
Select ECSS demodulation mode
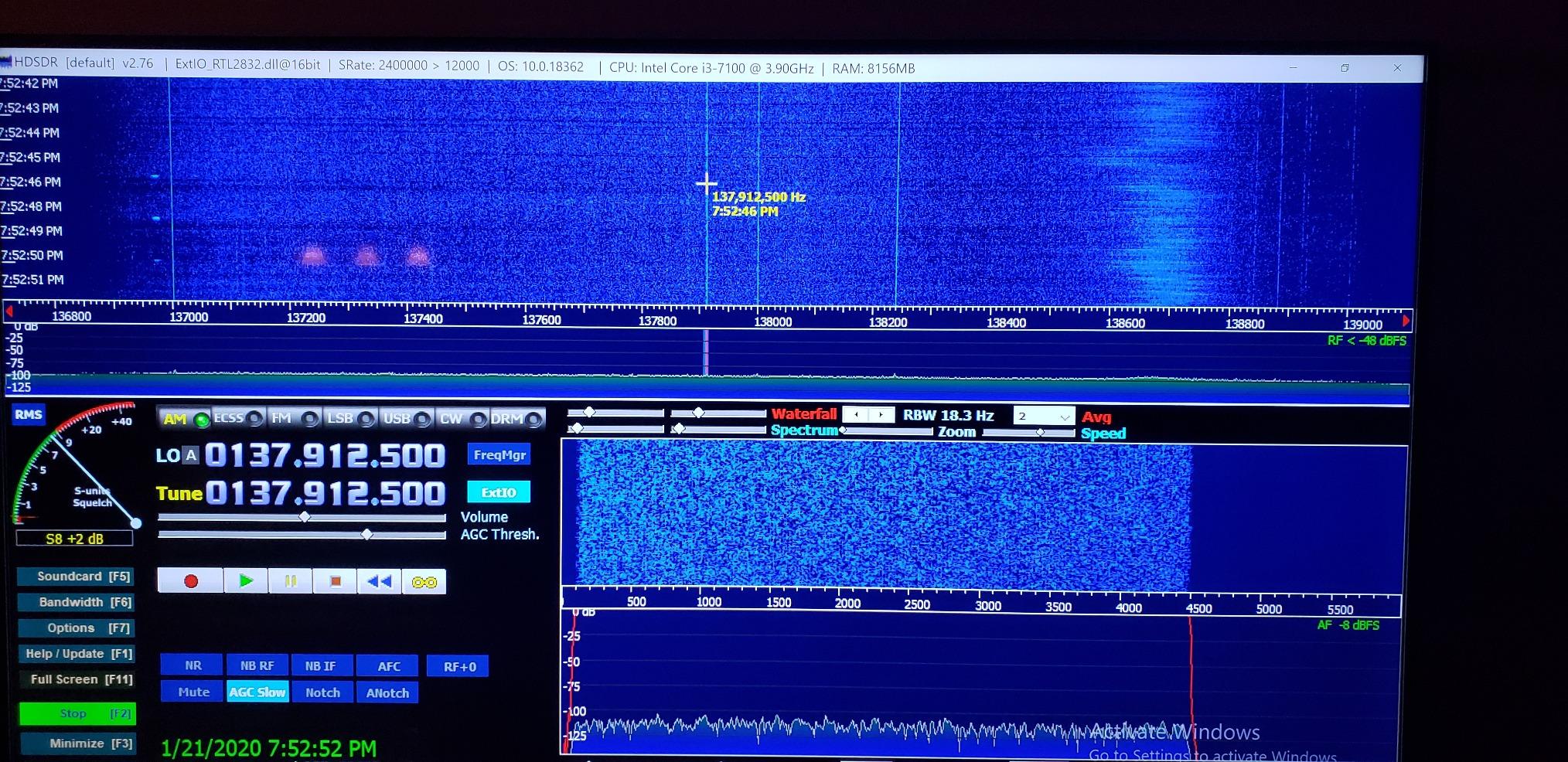[x=238, y=418]
